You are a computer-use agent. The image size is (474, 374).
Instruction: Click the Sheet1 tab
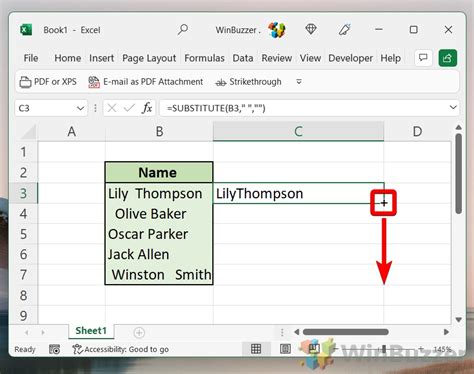[x=91, y=331]
